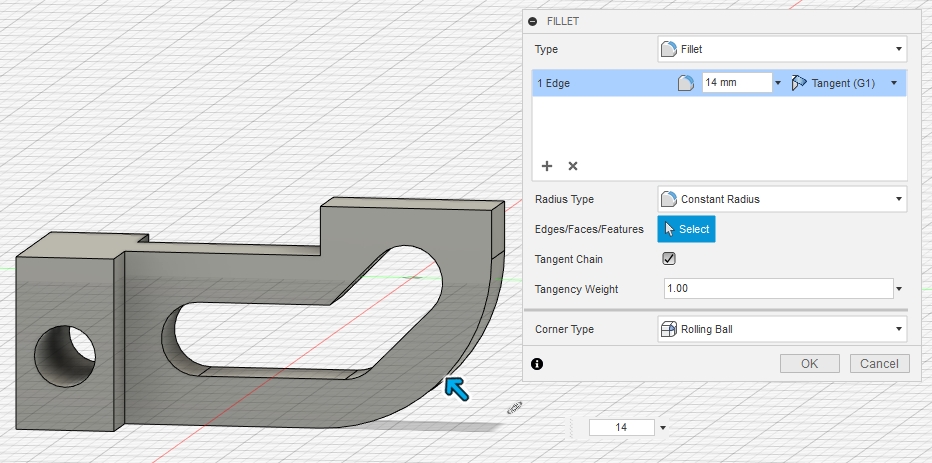Remove selection set with the X icon
The height and width of the screenshot is (463, 932).
click(573, 166)
